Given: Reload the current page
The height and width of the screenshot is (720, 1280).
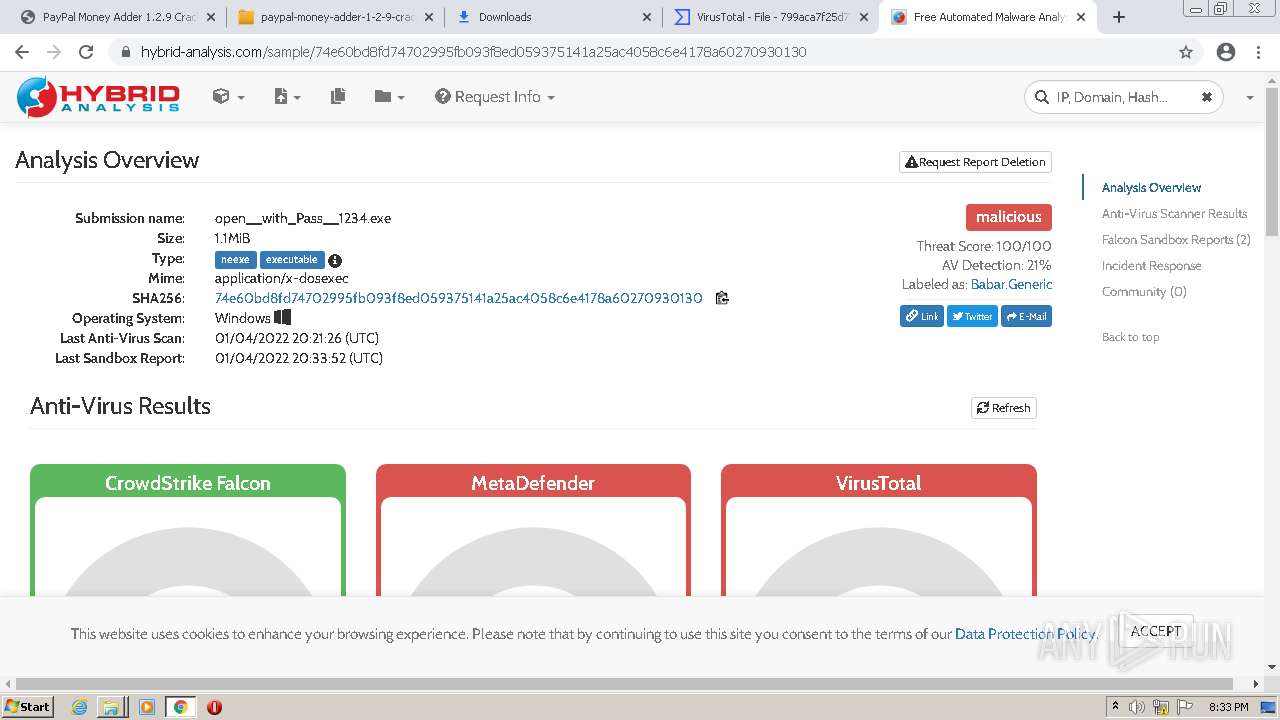Looking at the screenshot, I should click(x=86, y=52).
